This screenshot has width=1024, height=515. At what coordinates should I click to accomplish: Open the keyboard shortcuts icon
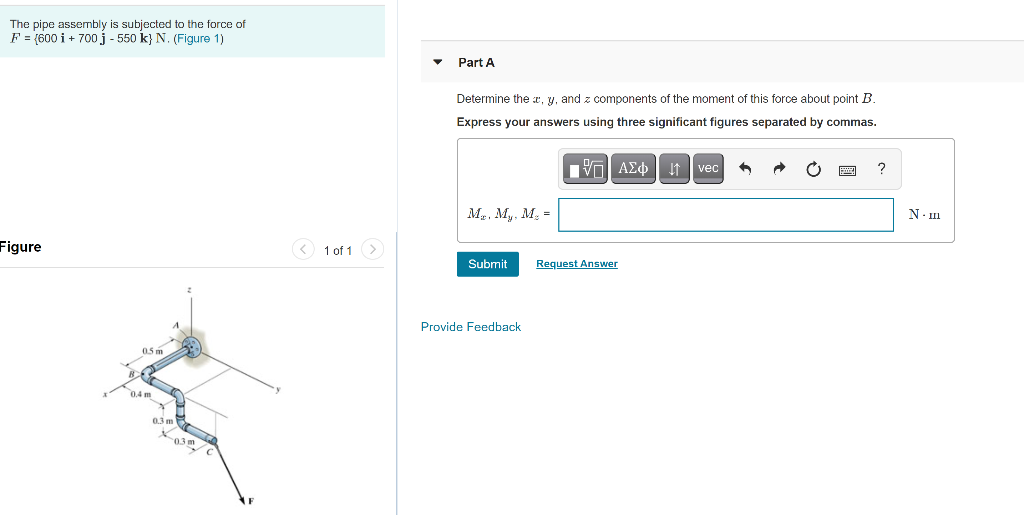point(847,170)
